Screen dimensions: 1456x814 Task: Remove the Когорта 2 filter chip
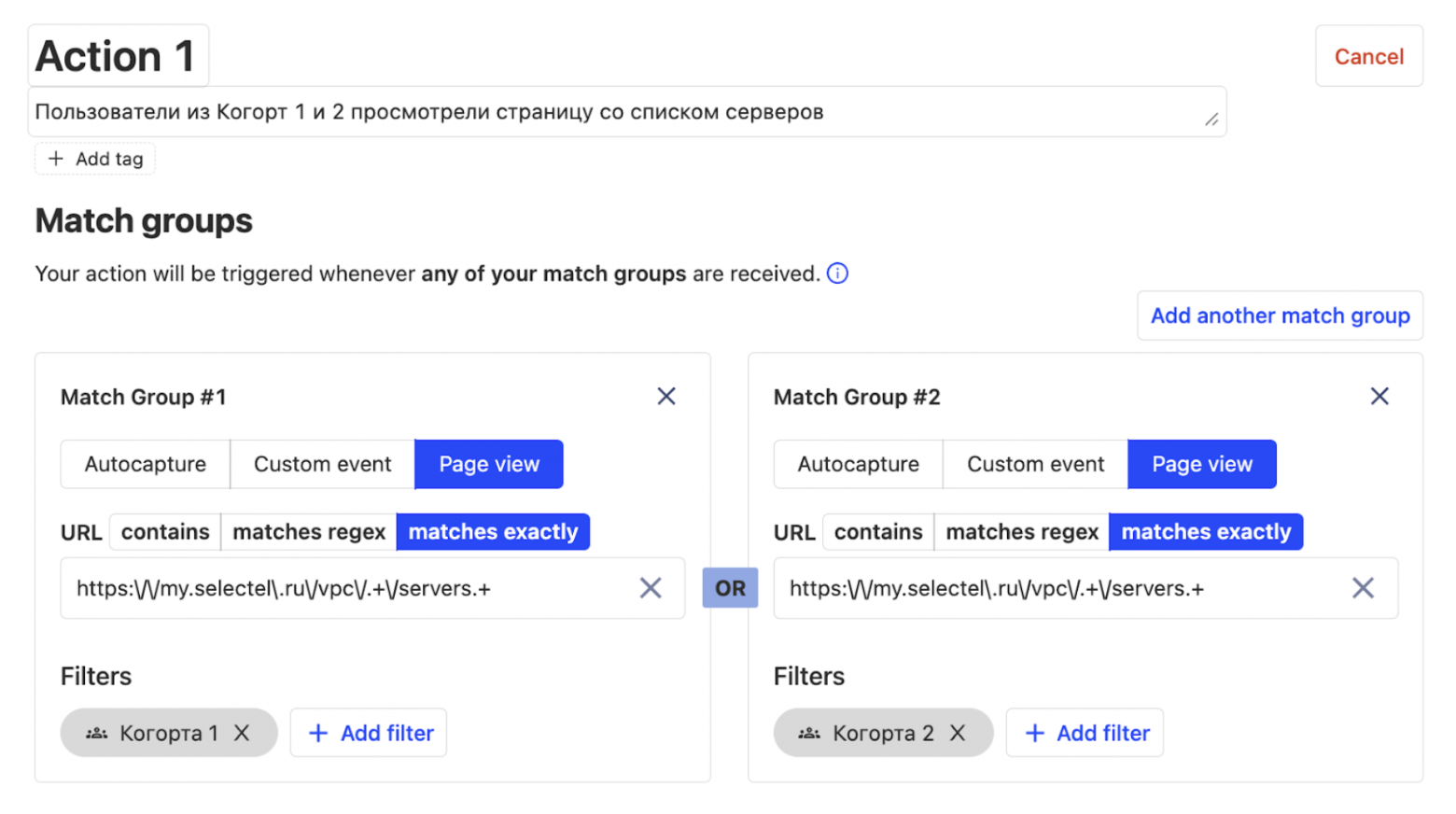(958, 733)
